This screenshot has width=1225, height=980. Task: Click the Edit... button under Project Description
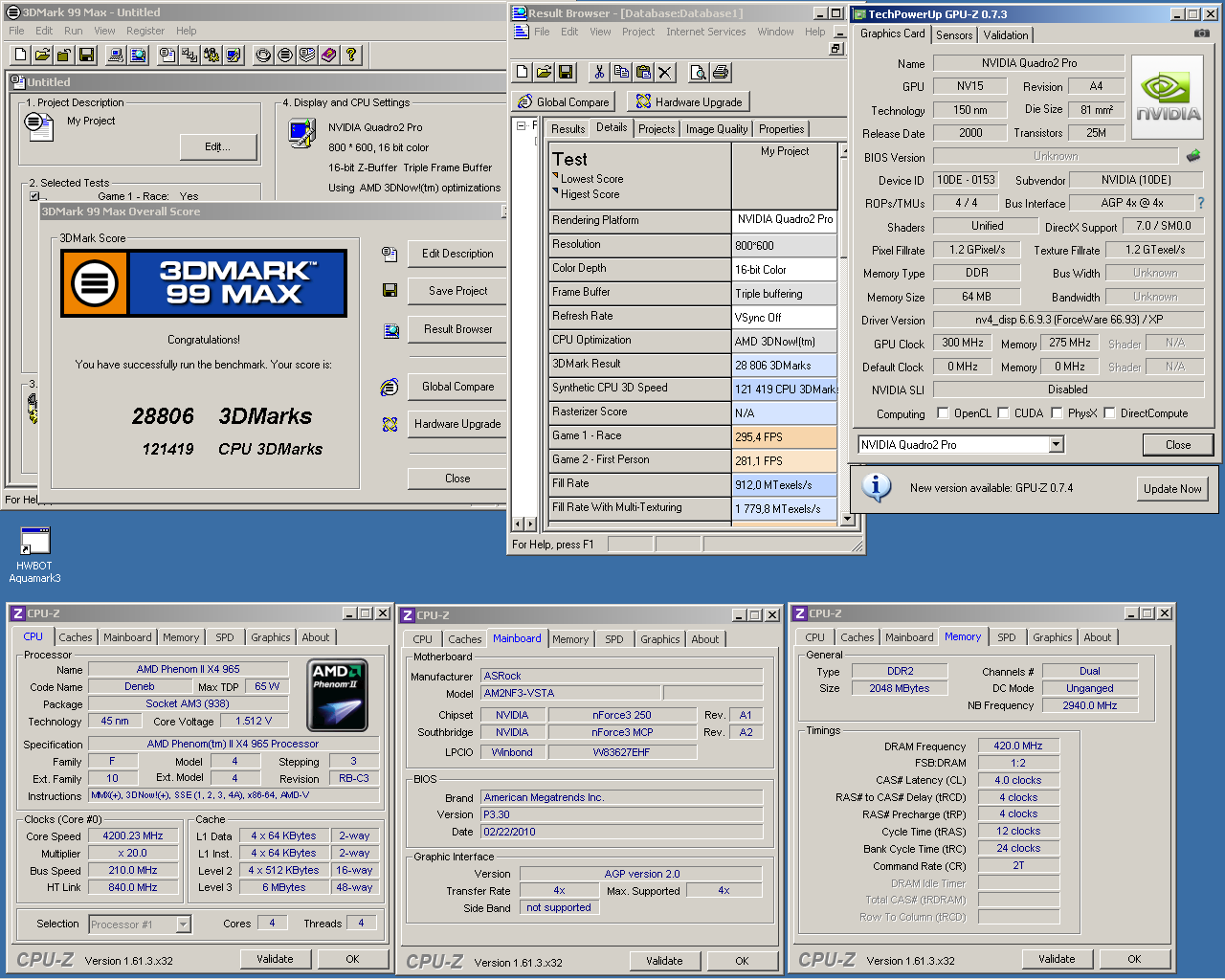218,146
